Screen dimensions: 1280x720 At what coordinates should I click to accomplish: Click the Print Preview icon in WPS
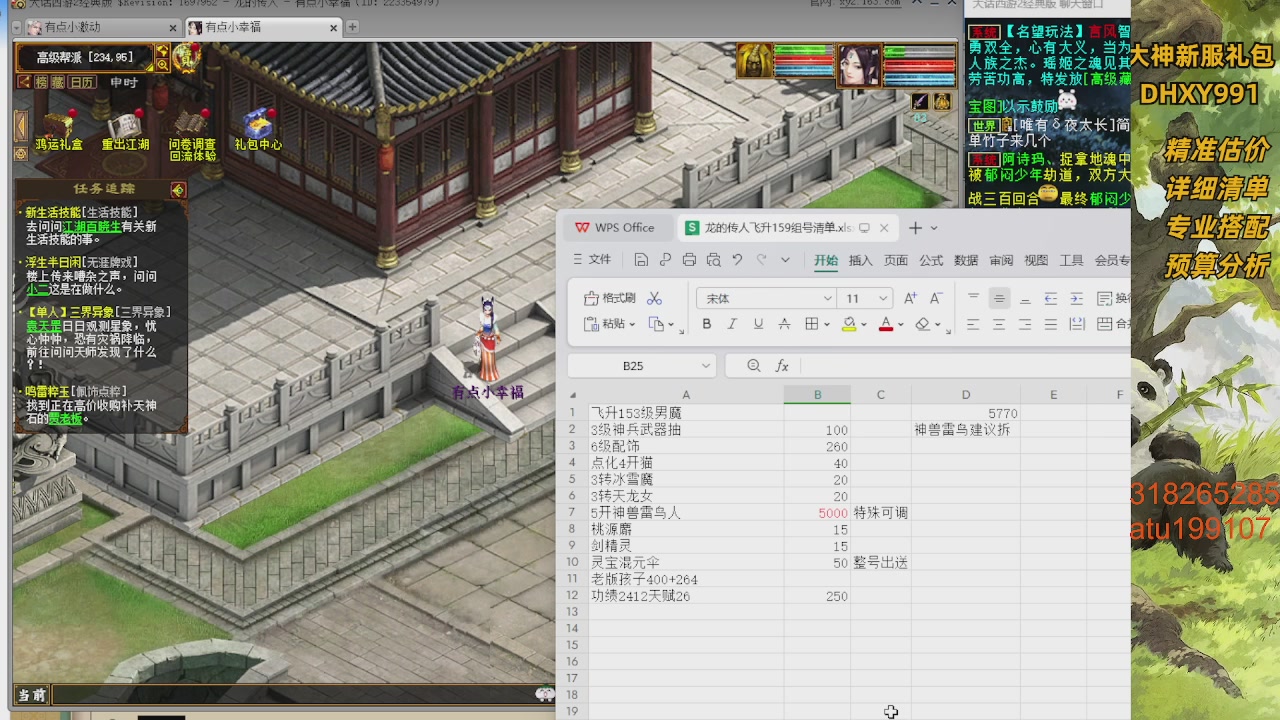point(713,260)
